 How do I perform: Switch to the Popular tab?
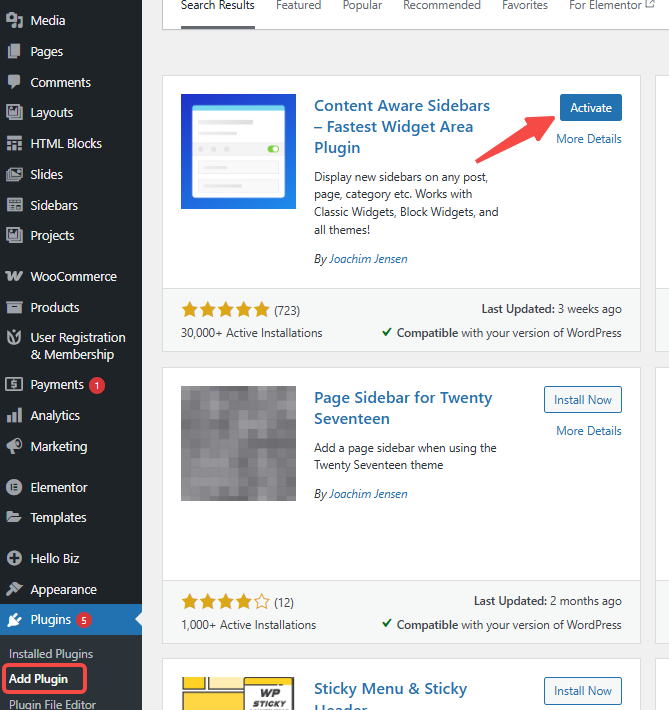[x=362, y=6]
